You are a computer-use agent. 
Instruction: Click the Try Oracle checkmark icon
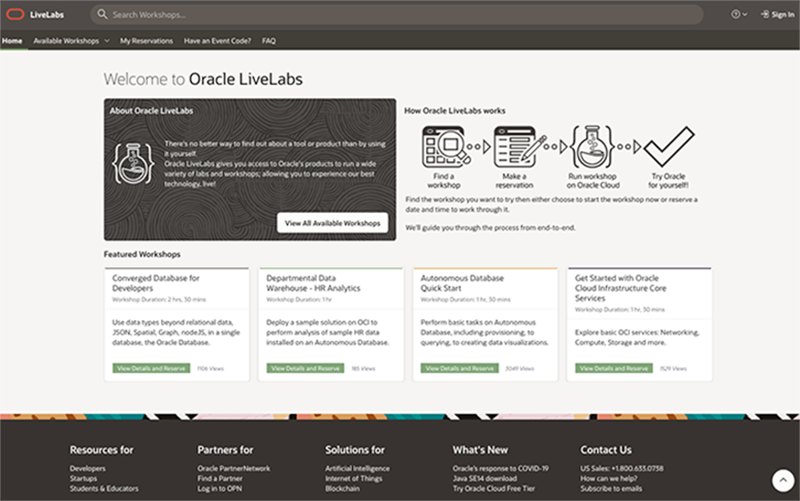tap(669, 147)
